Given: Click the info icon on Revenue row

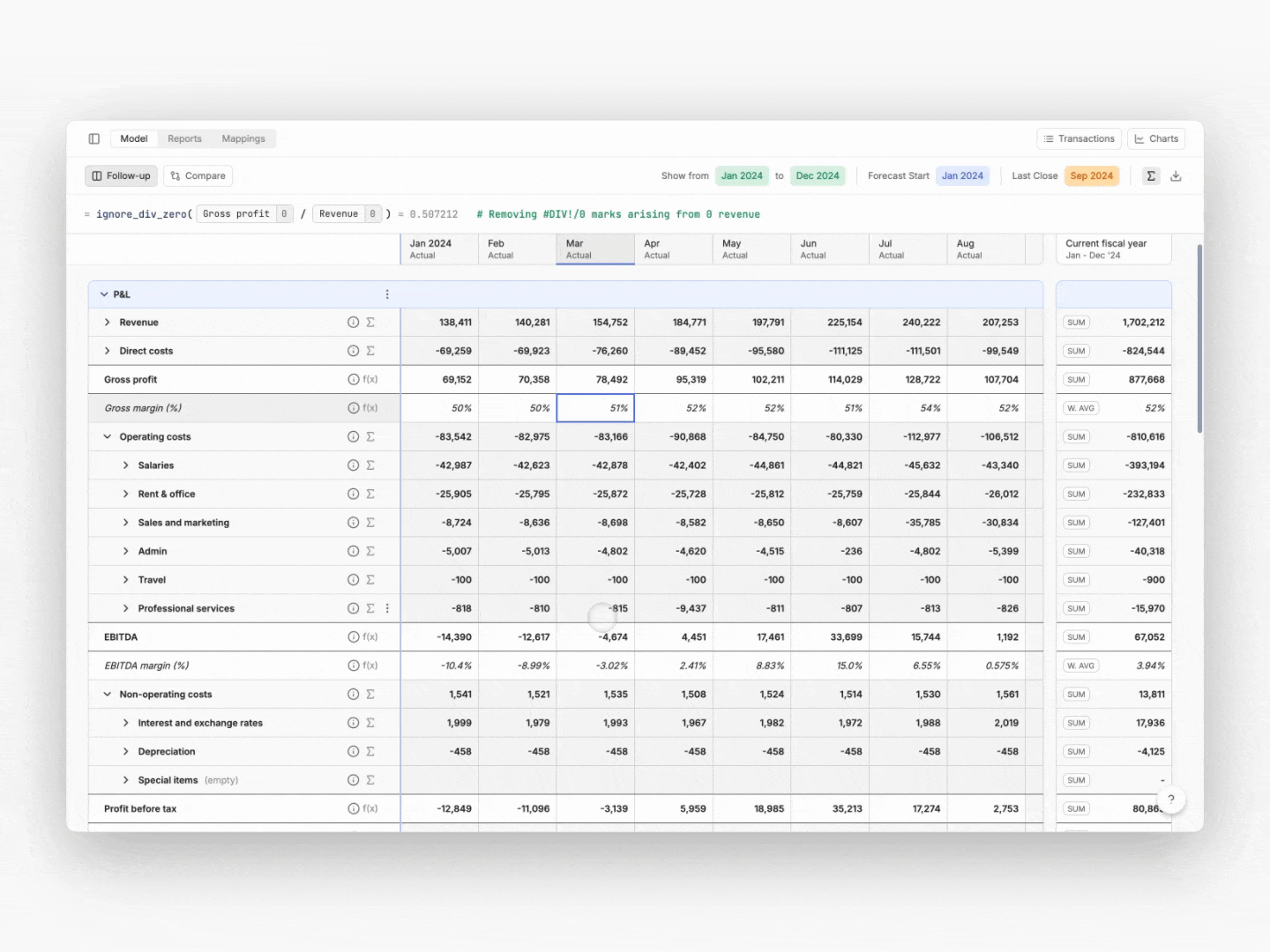Looking at the screenshot, I should (x=353, y=323).
